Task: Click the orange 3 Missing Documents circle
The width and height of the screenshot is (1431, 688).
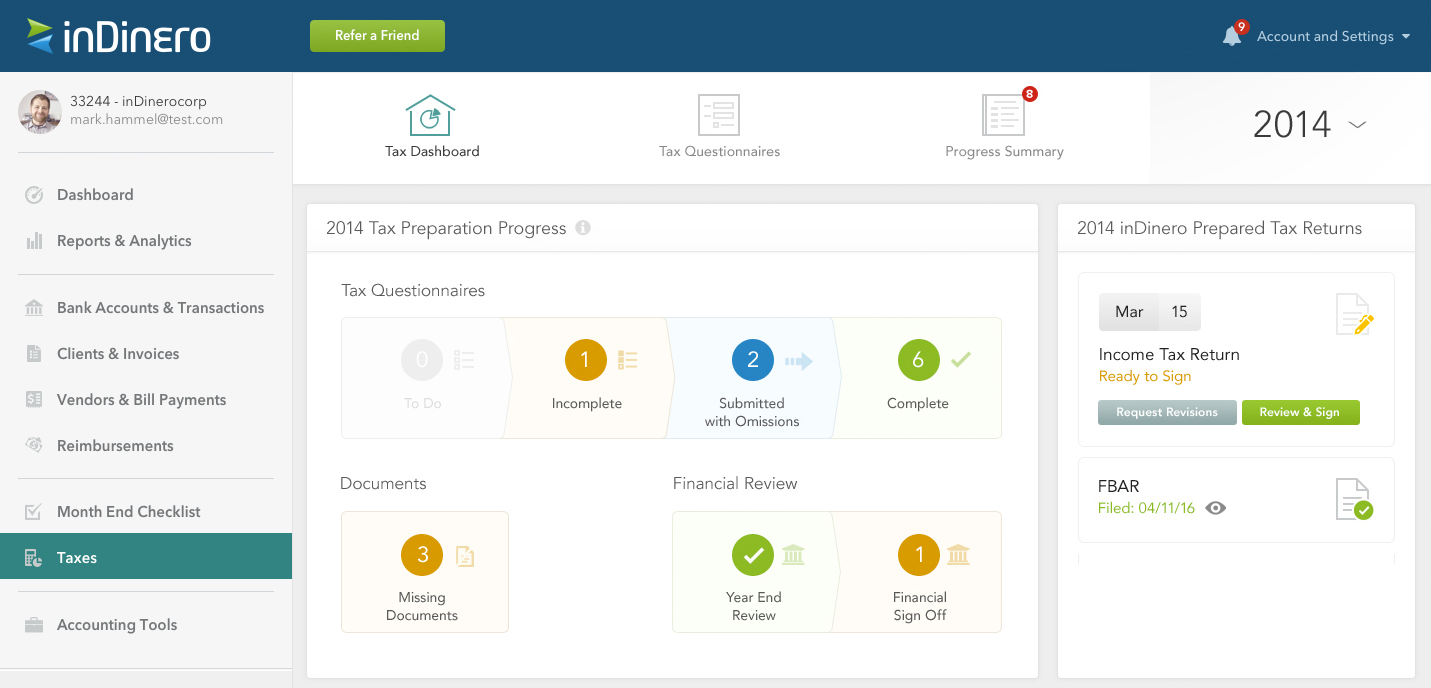Action: (x=422, y=555)
